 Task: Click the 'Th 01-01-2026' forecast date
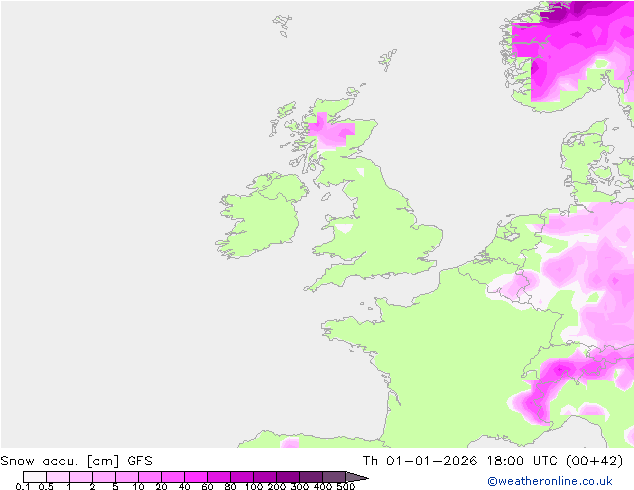420,461
